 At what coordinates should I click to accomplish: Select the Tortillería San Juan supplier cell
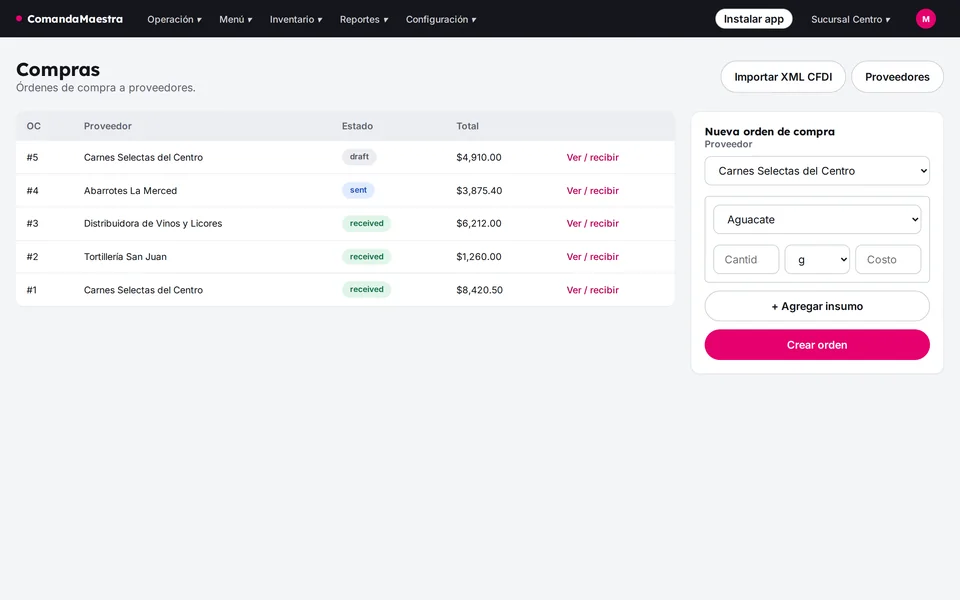pyautogui.click(x=125, y=257)
